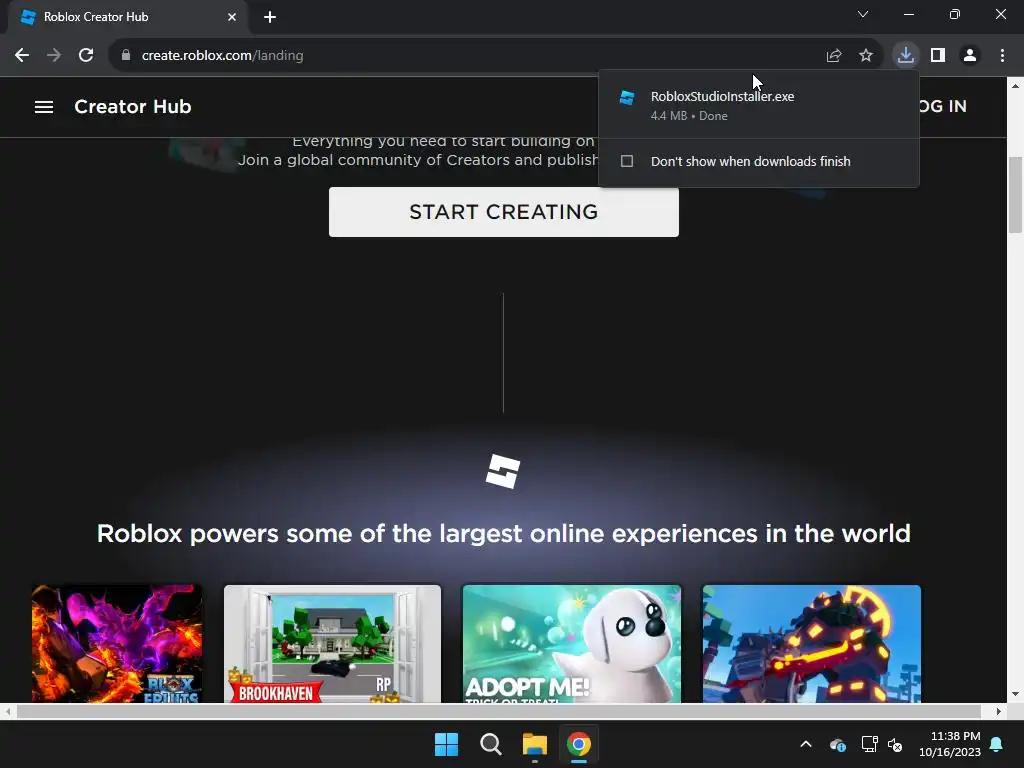Open the notification bell
The width and height of the screenshot is (1024, 768).
click(x=997, y=744)
